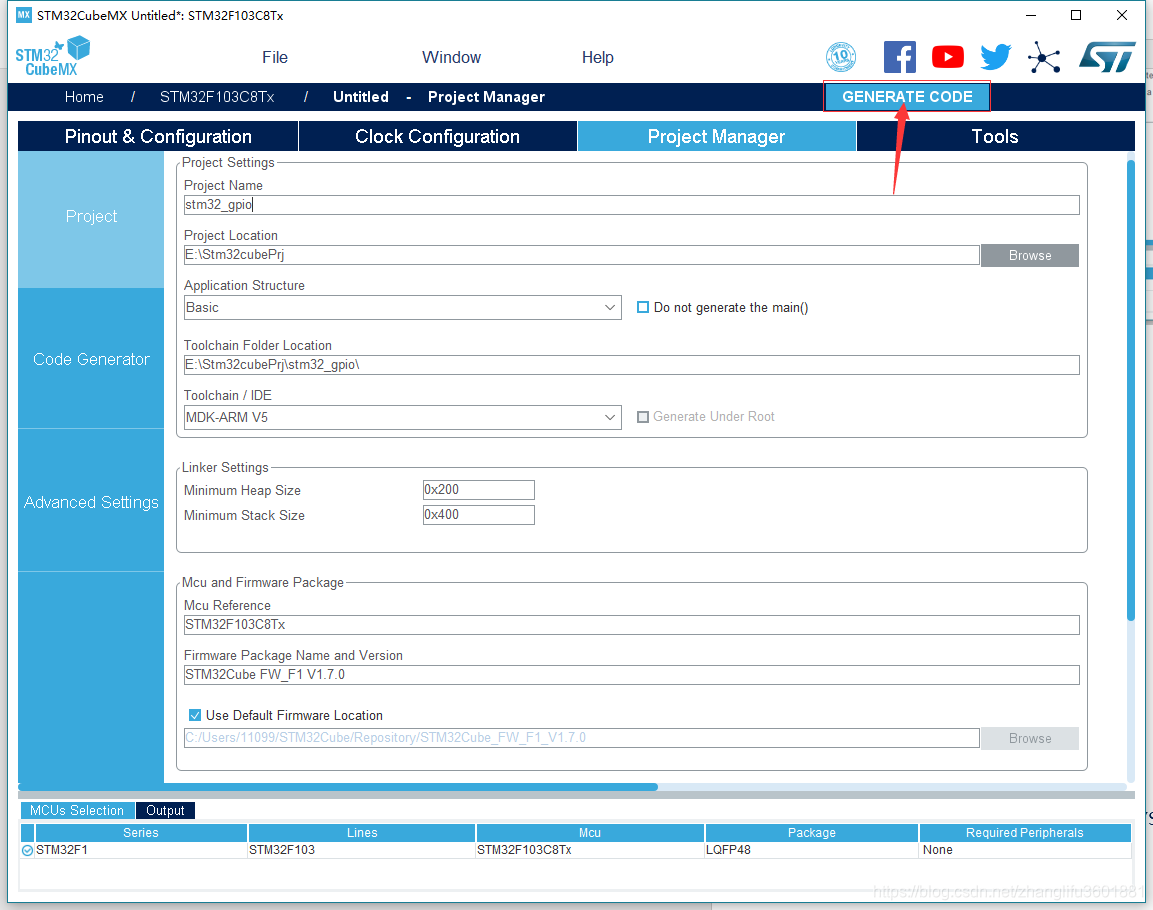
Task: Open the Twitter bird icon link
Action: coord(996,57)
